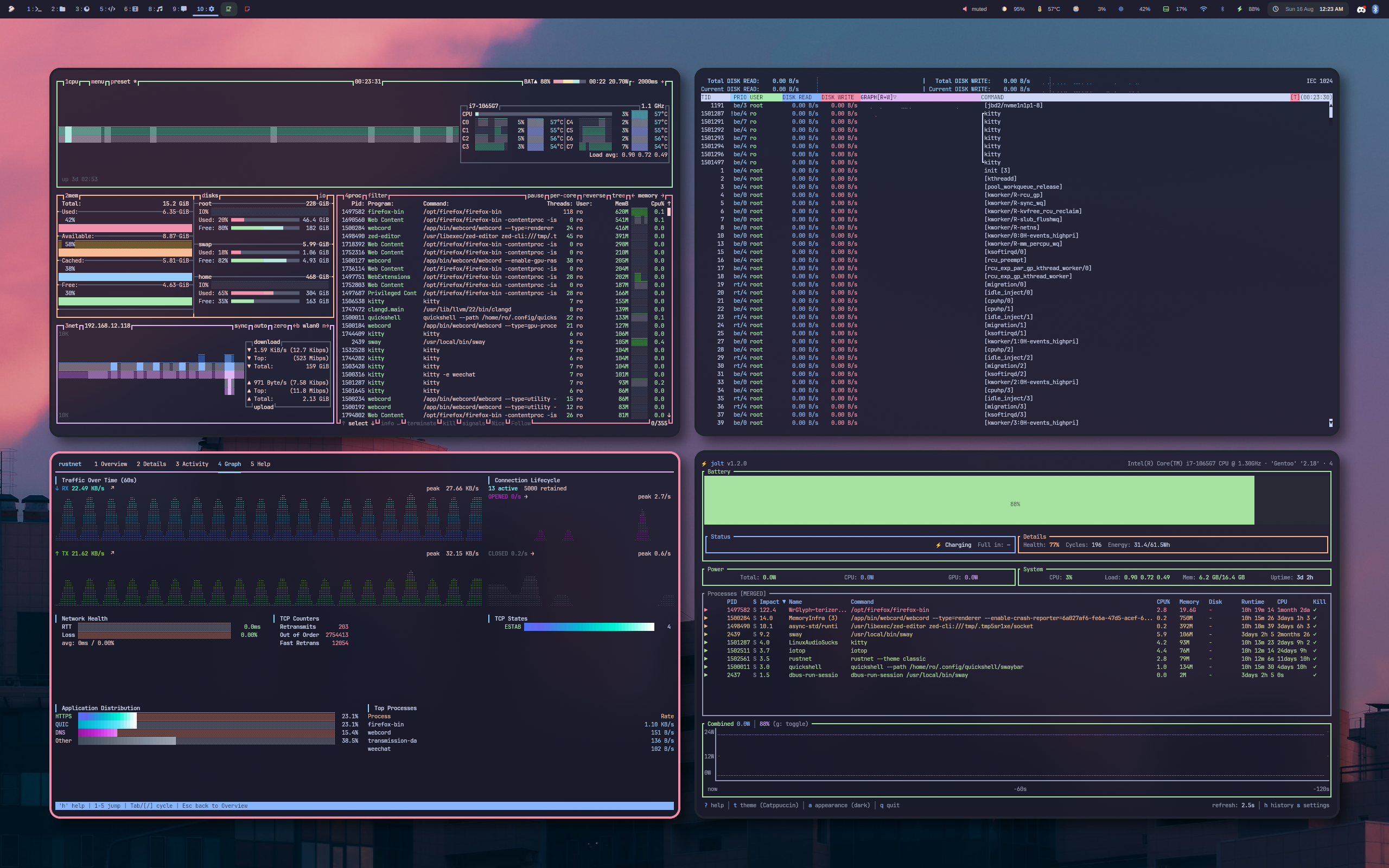Expand zed-editor async-std row in jolt
The width and height of the screenshot is (1389, 868).
(x=706, y=626)
